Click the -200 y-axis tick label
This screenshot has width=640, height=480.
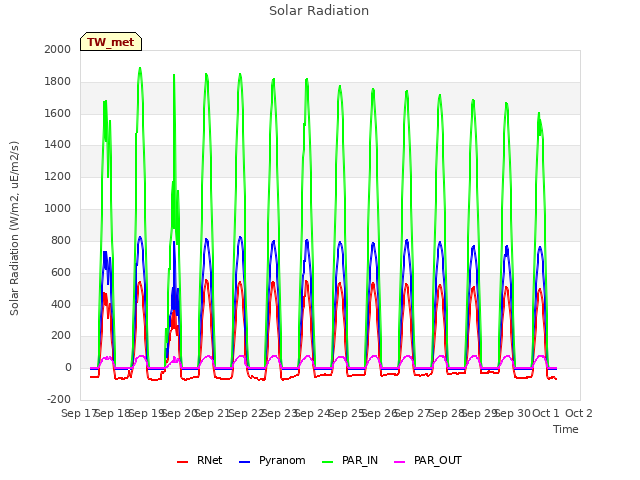pyautogui.click(x=59, y=399)
